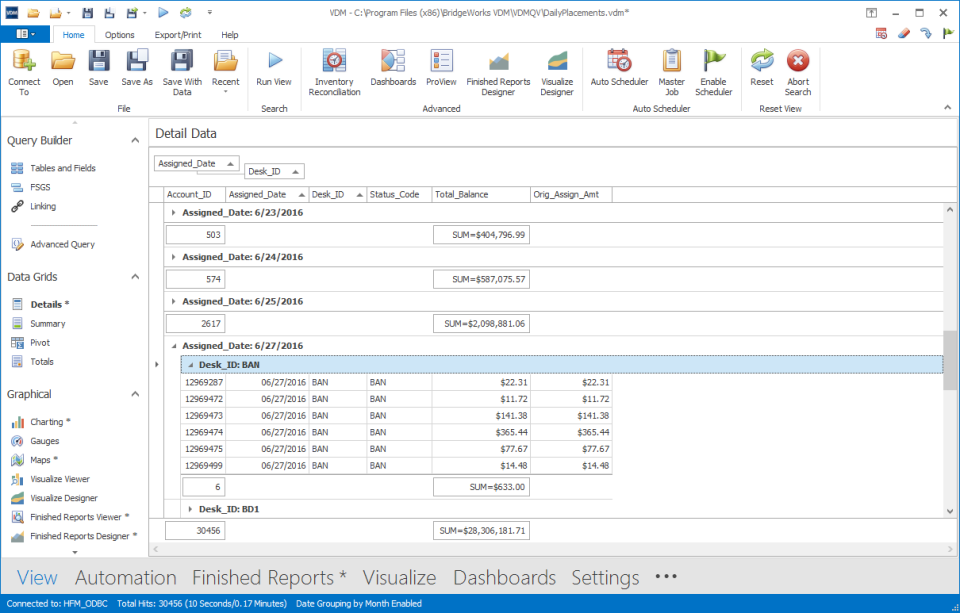The height and width of the screenshot is (613, 960).
Task: Switch to the Options ribbon tab
Action: pyautogui.click(x=119, y=34)
